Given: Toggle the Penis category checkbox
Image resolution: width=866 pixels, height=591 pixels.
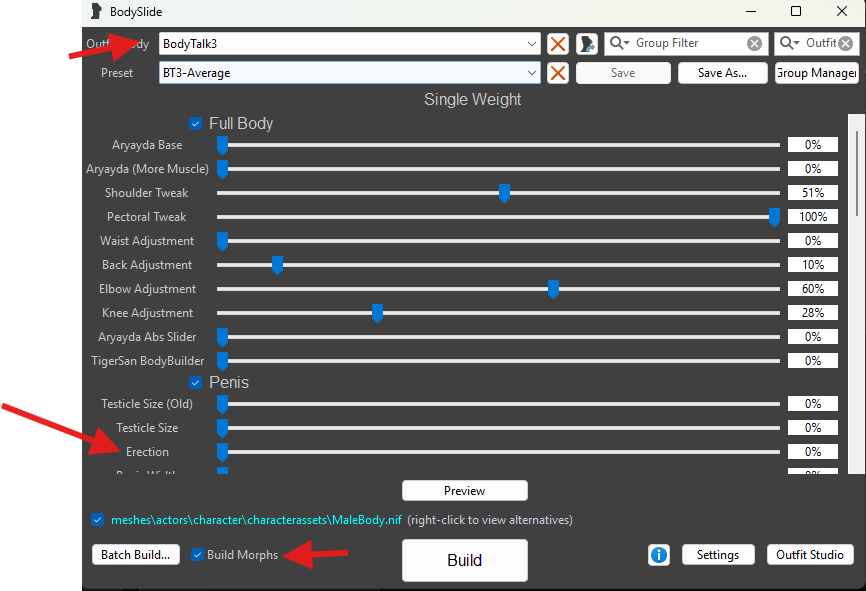Looking at the screenshot, I should point(196,382).
